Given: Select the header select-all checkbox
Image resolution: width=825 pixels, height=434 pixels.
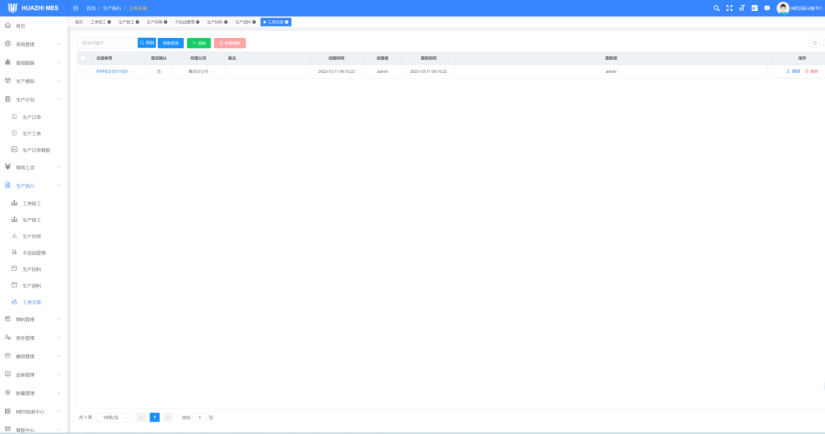Looking at the screenshot, I should (x=83, y=58).
